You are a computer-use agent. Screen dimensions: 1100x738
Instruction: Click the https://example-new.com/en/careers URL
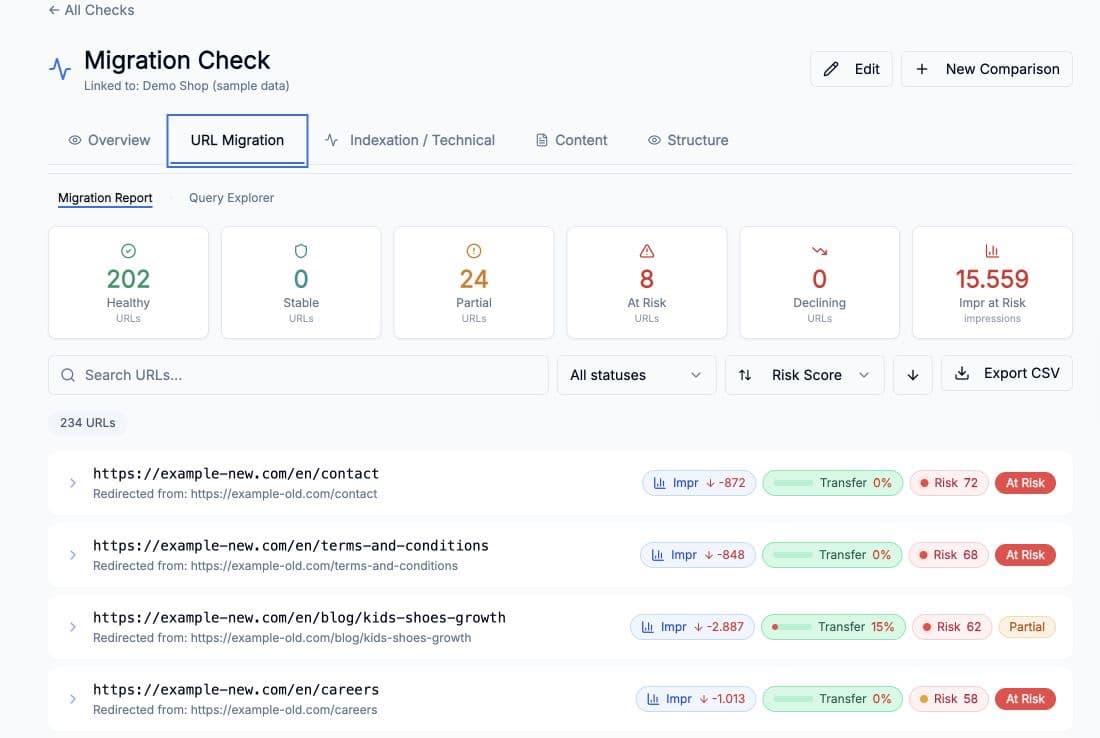[x=236, y=690]
